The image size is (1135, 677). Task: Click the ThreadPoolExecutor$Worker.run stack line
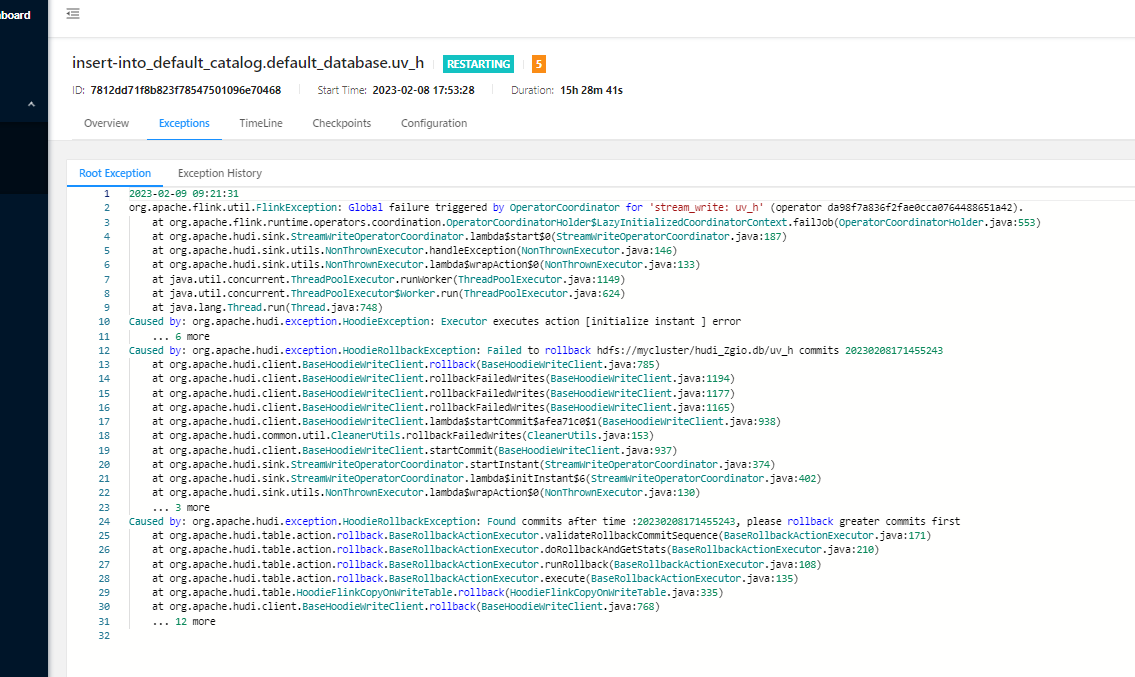pyautogui.click(x=389, y=293)
